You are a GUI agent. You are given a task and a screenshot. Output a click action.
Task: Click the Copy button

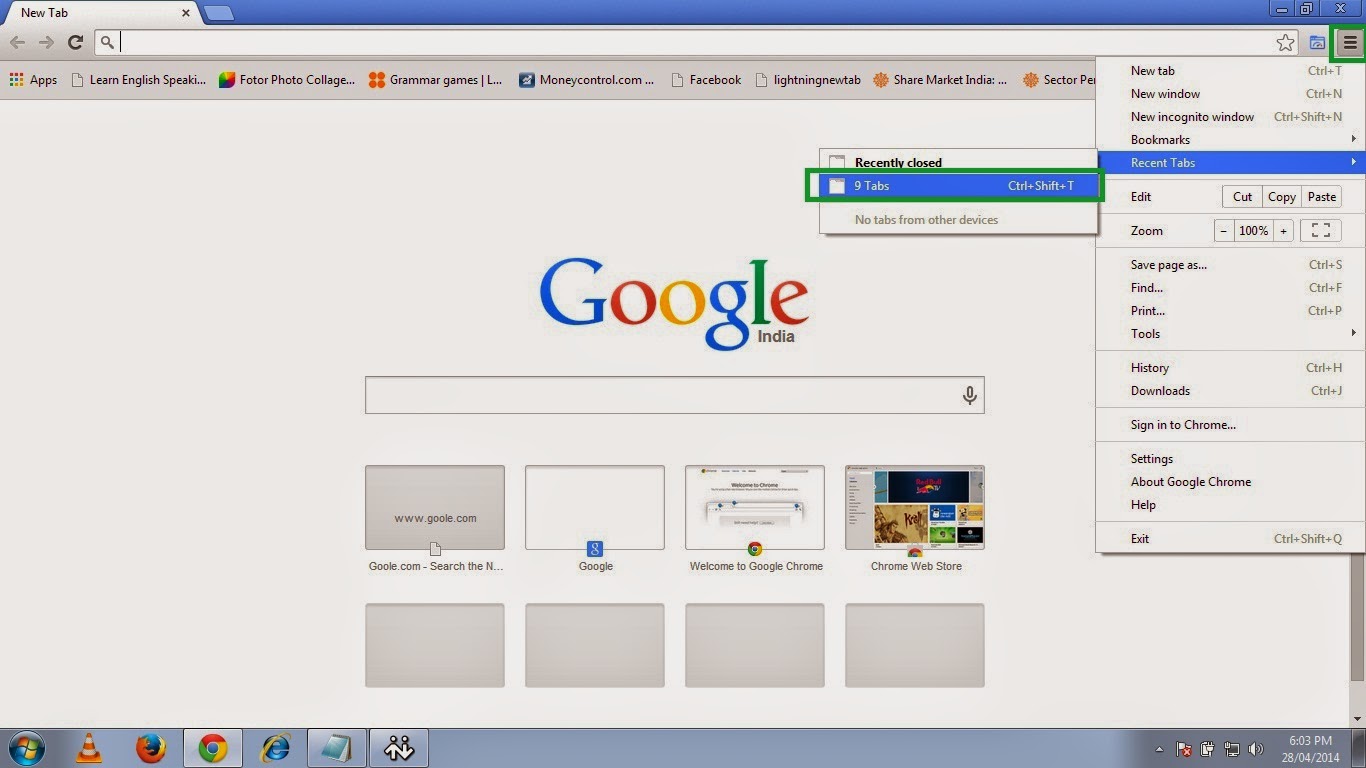pos(1281,197)
